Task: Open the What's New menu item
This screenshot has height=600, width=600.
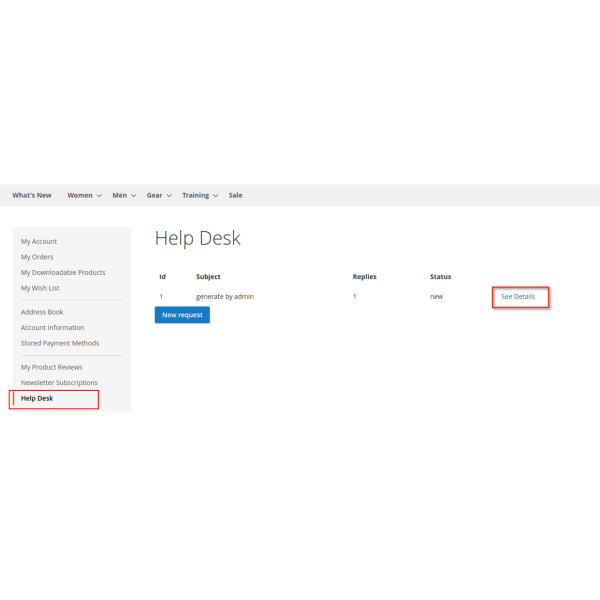Action: pos(32,195)
